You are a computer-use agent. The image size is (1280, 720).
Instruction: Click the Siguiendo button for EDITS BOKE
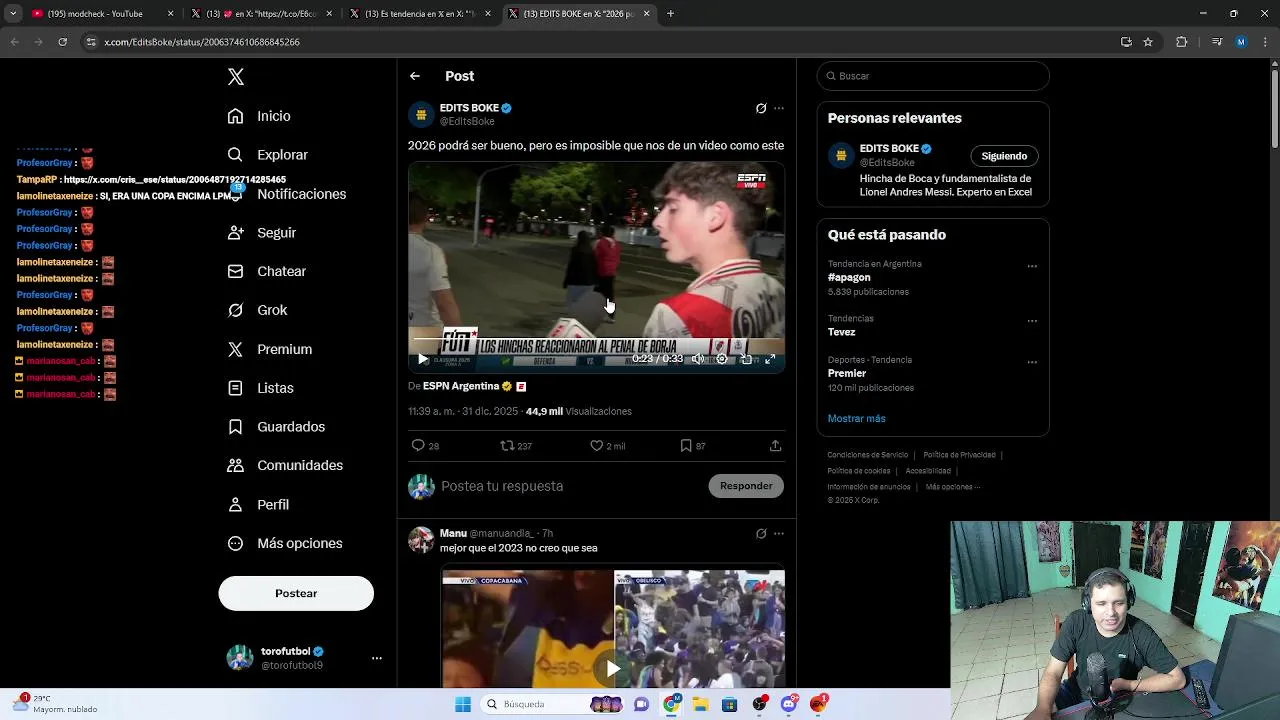[x=1004, y=156]
